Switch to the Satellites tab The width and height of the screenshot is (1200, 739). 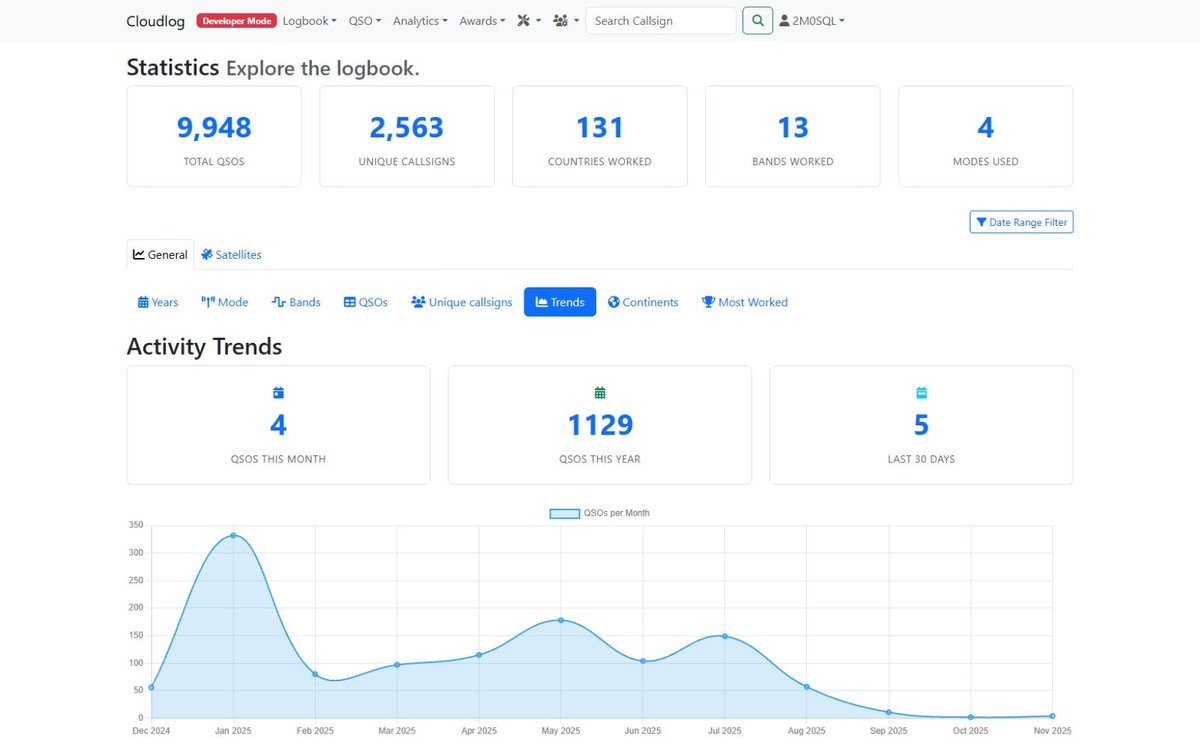pyautogui.click(x=230, y=255)
